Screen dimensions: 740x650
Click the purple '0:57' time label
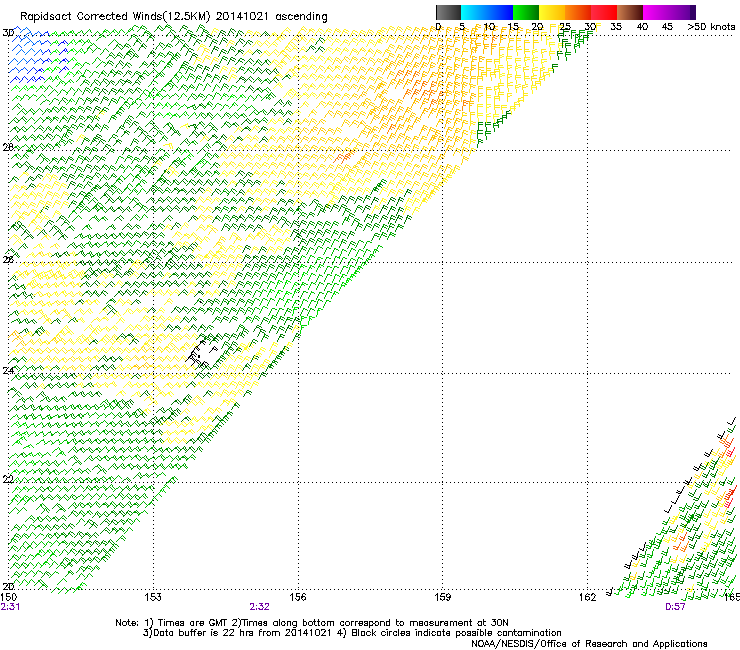pyautogui.click(x=675, y=607)
